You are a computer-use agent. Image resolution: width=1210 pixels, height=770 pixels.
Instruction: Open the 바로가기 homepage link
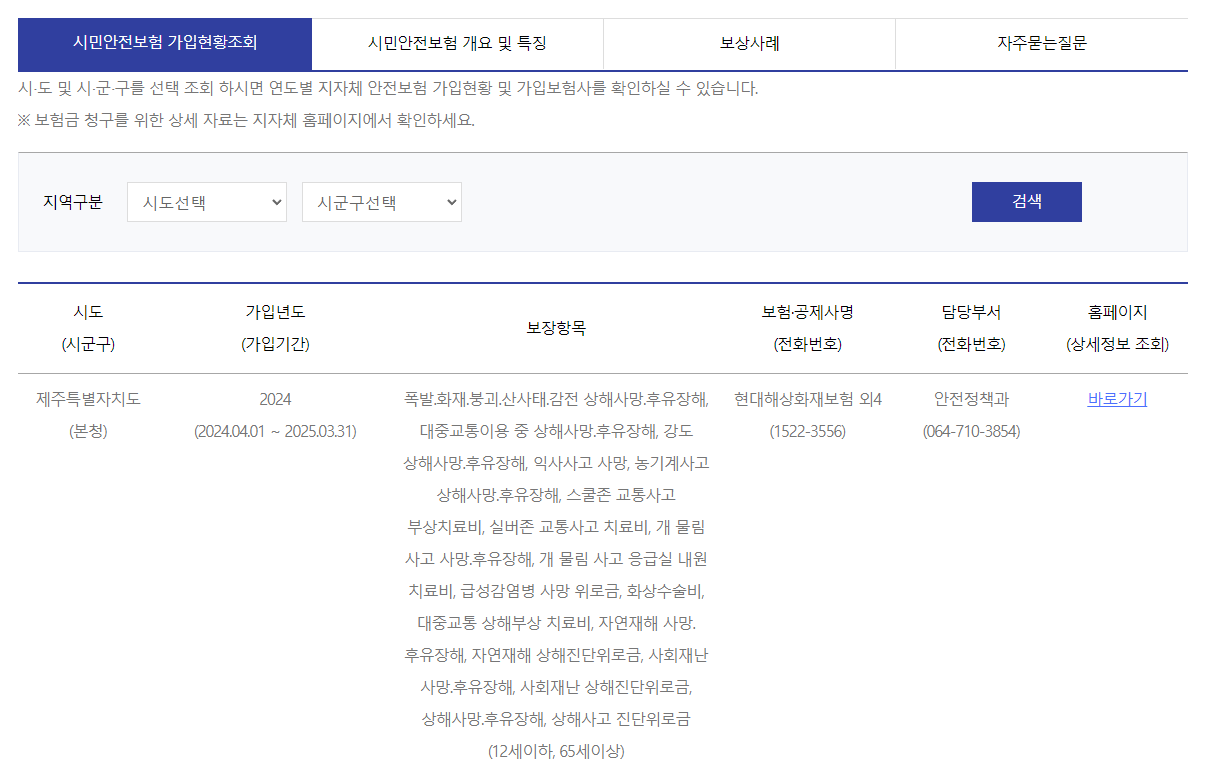1117,399
